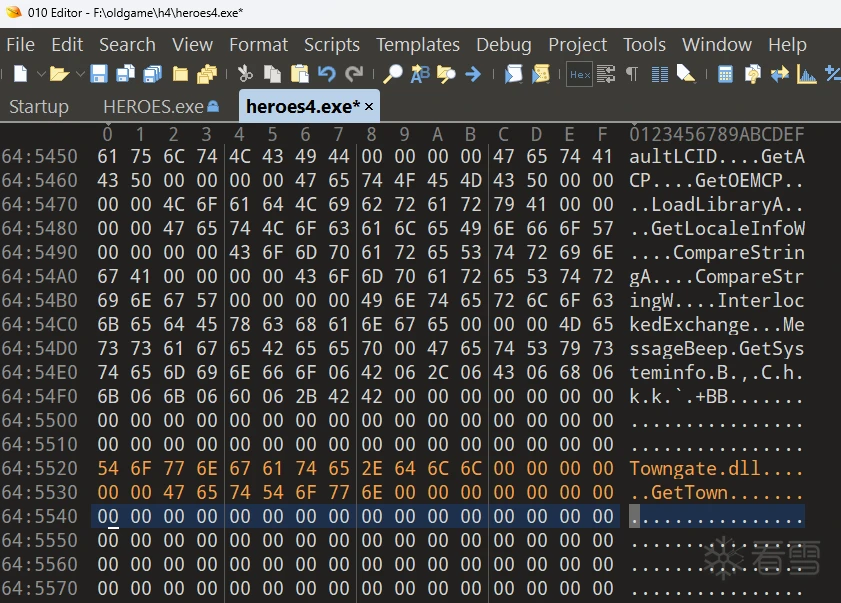Open the Search menu
841x603 pixels.
tap(127, 45)
